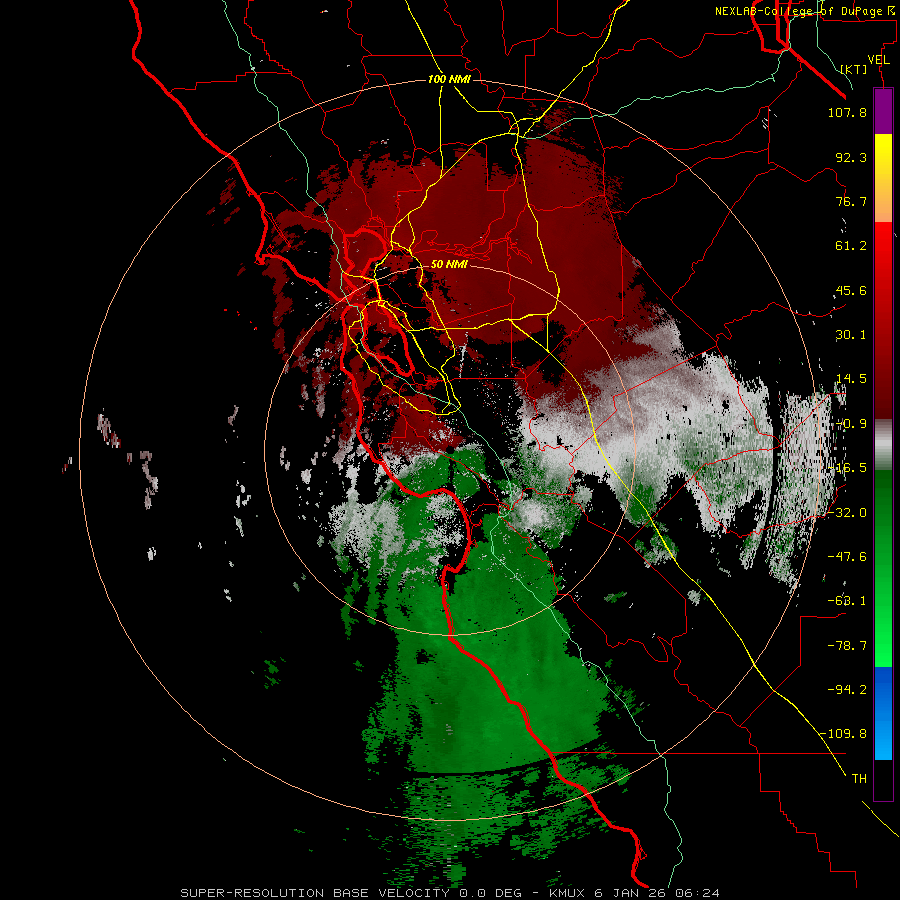Click the 14.5 legend value
Screen dimensions: 900x900
tap(851, 379)
